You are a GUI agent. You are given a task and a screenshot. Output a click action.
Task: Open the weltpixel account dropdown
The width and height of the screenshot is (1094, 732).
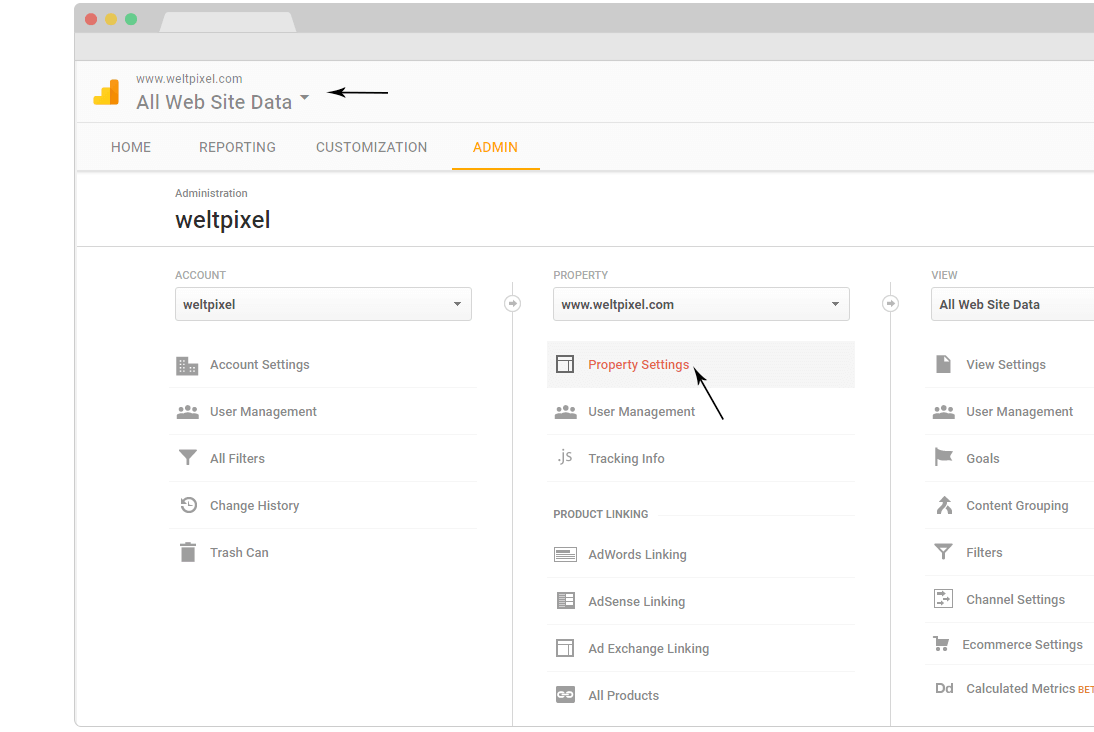323,304
